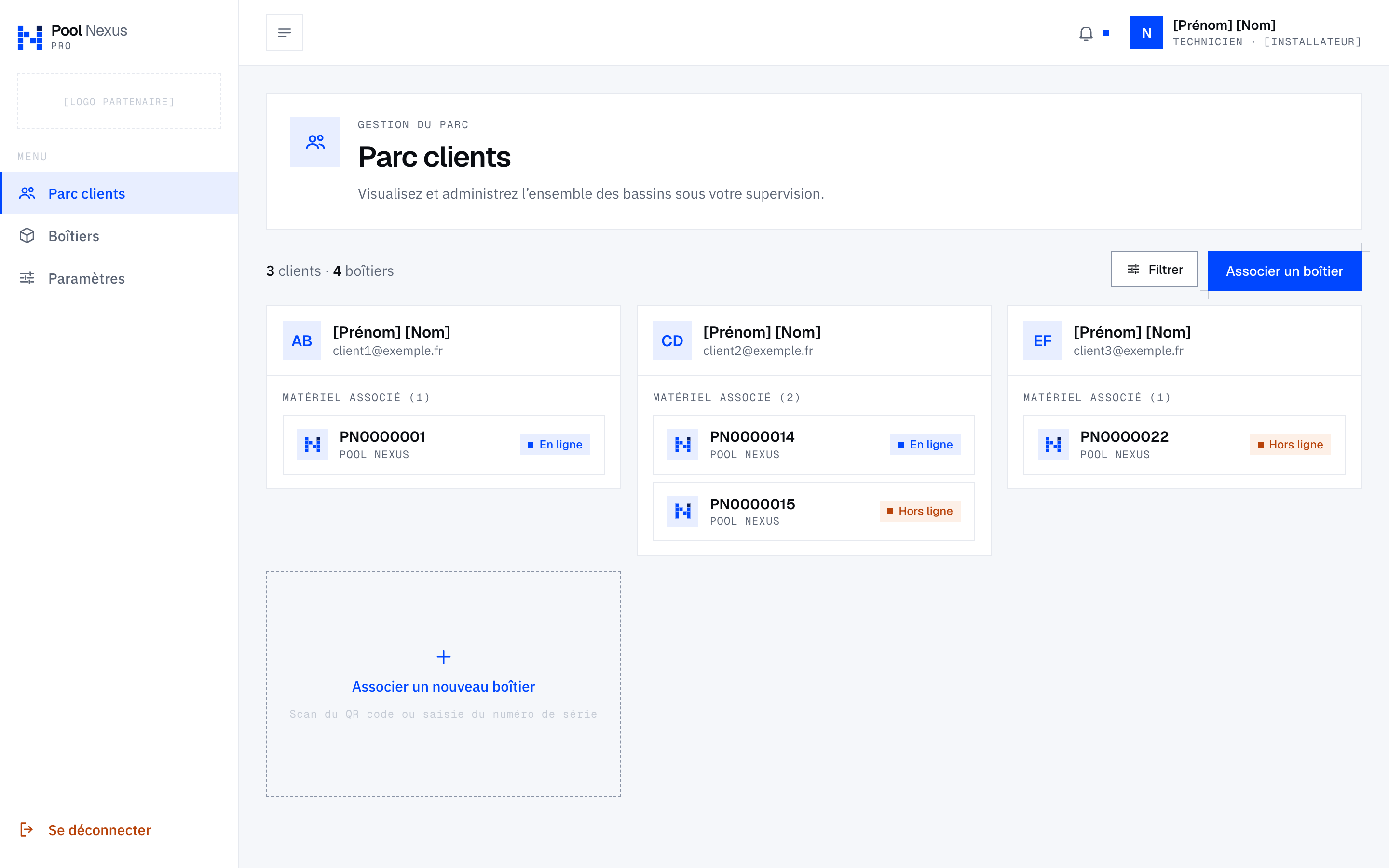This screenshot has width=1389, height=868.
Task: Click the blue notification indicator dot
Action: (1106, 33)
